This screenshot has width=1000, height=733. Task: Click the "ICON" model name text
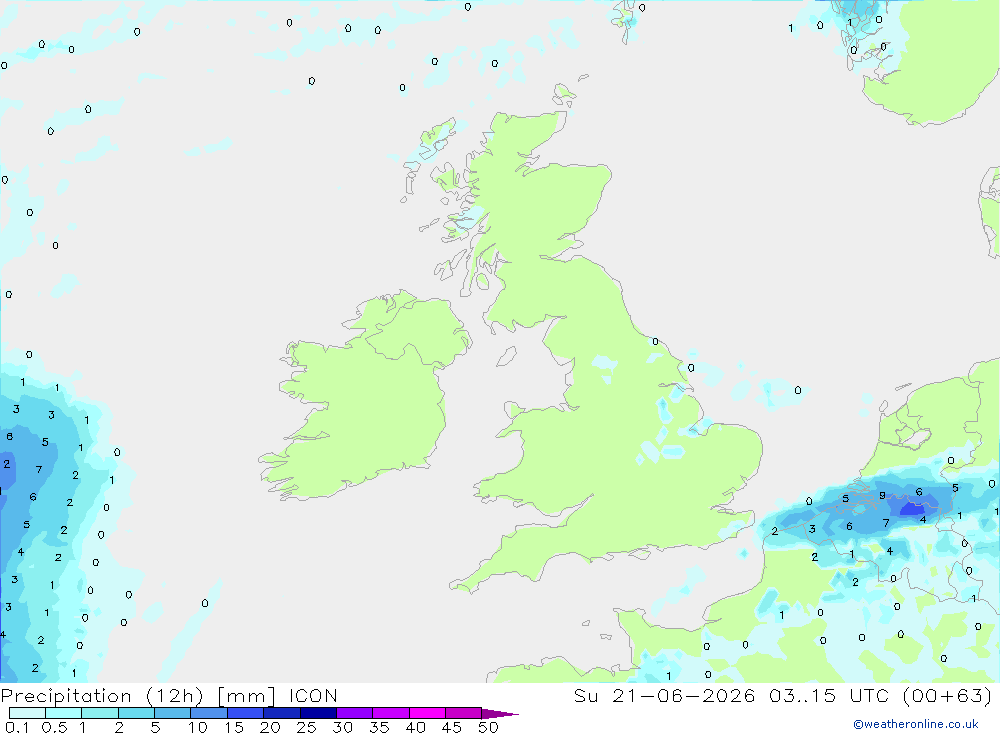coord(313,695)
